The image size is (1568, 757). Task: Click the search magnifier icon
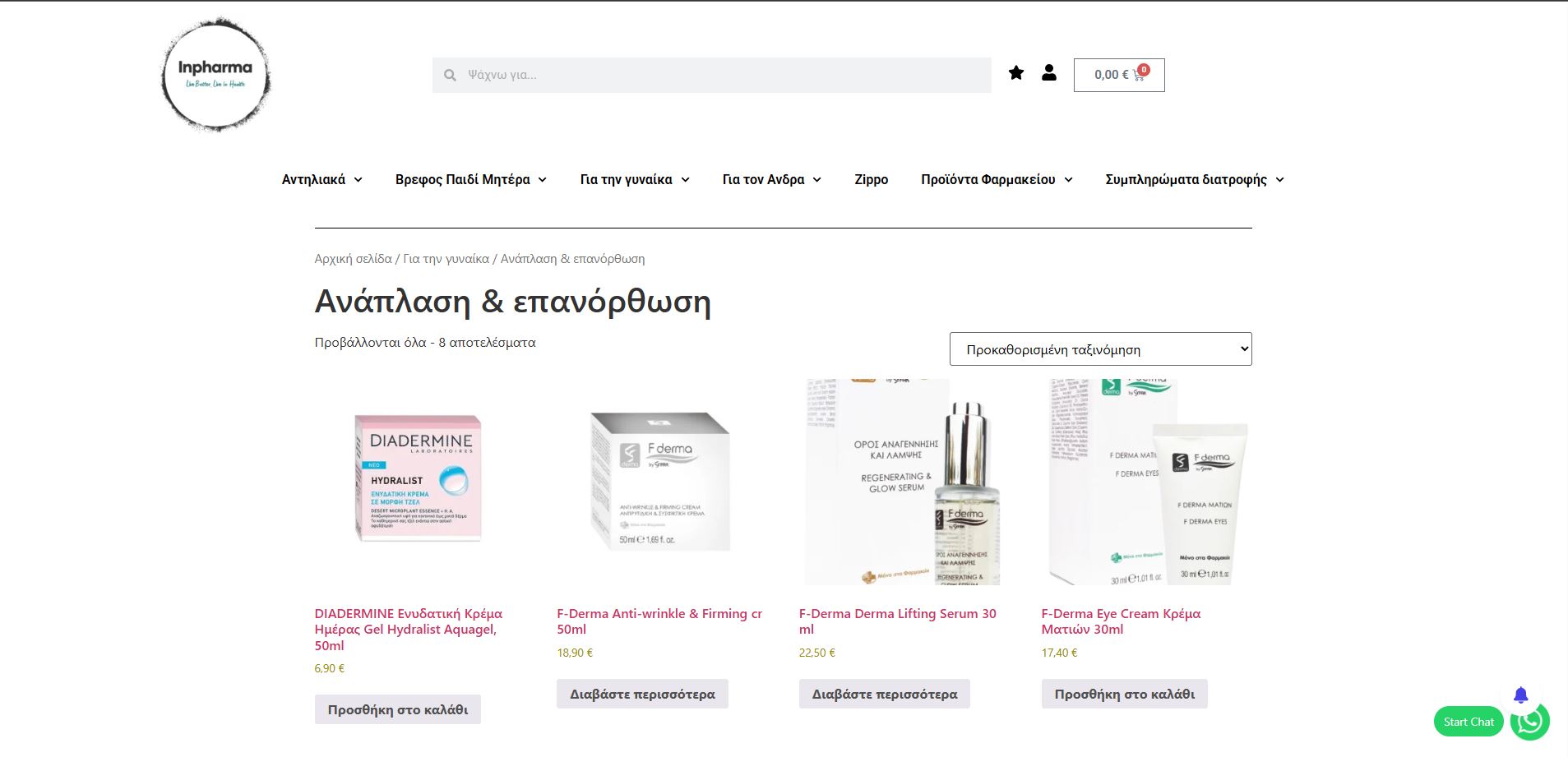[450, 75]
